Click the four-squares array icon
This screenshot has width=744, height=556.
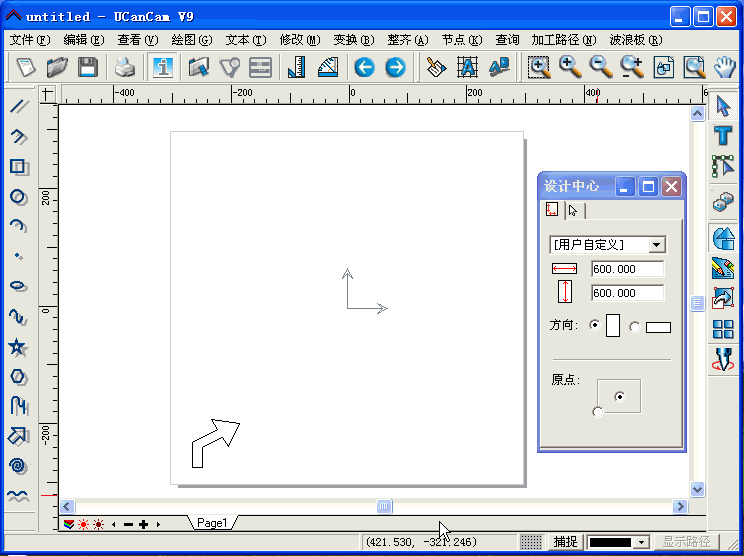pos(723,329)
